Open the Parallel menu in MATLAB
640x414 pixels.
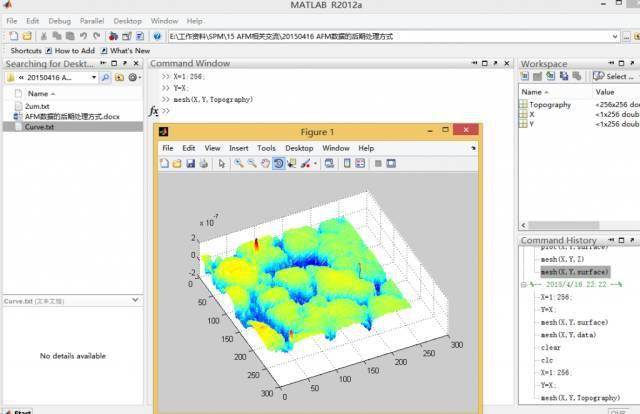pos(93,20)
